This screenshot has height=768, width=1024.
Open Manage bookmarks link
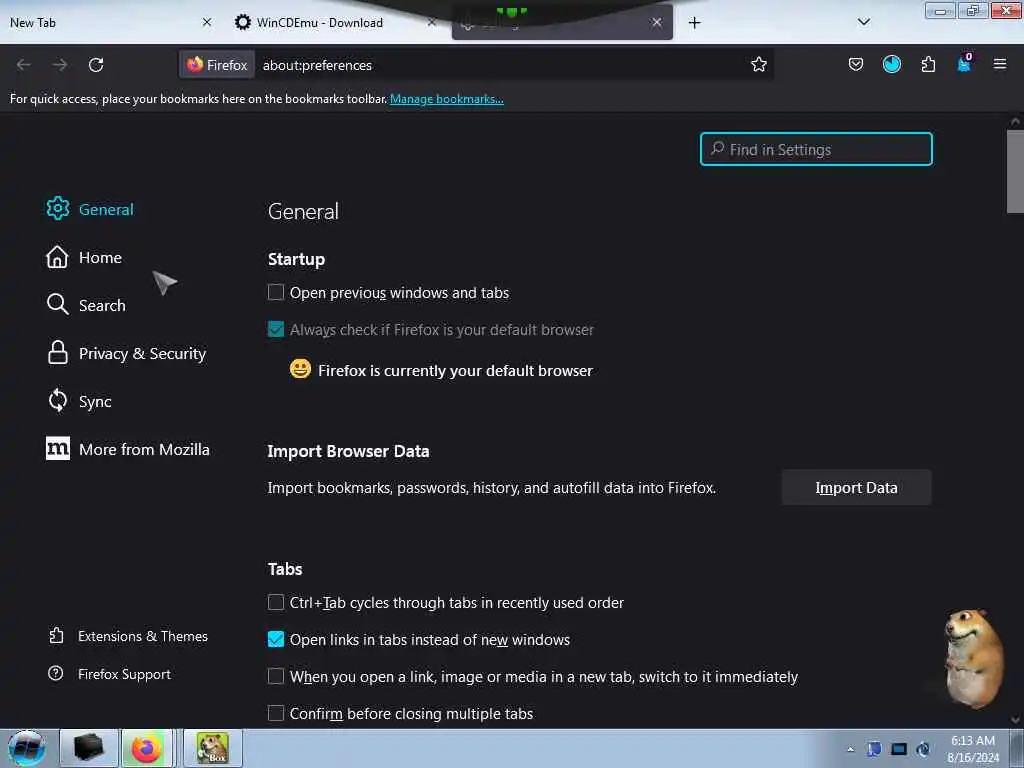[x=447, y=99]
